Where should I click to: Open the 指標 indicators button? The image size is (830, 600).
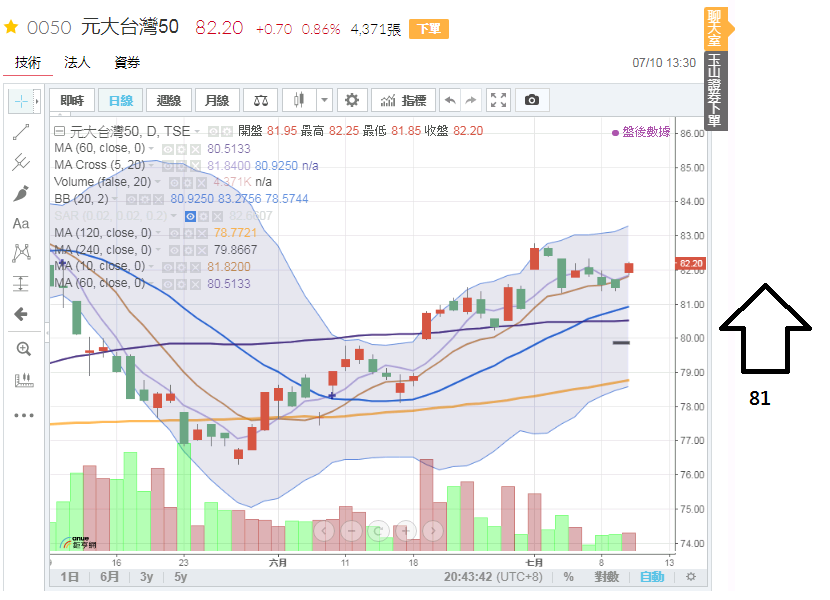pyautogui.click(x=403, y=100)
